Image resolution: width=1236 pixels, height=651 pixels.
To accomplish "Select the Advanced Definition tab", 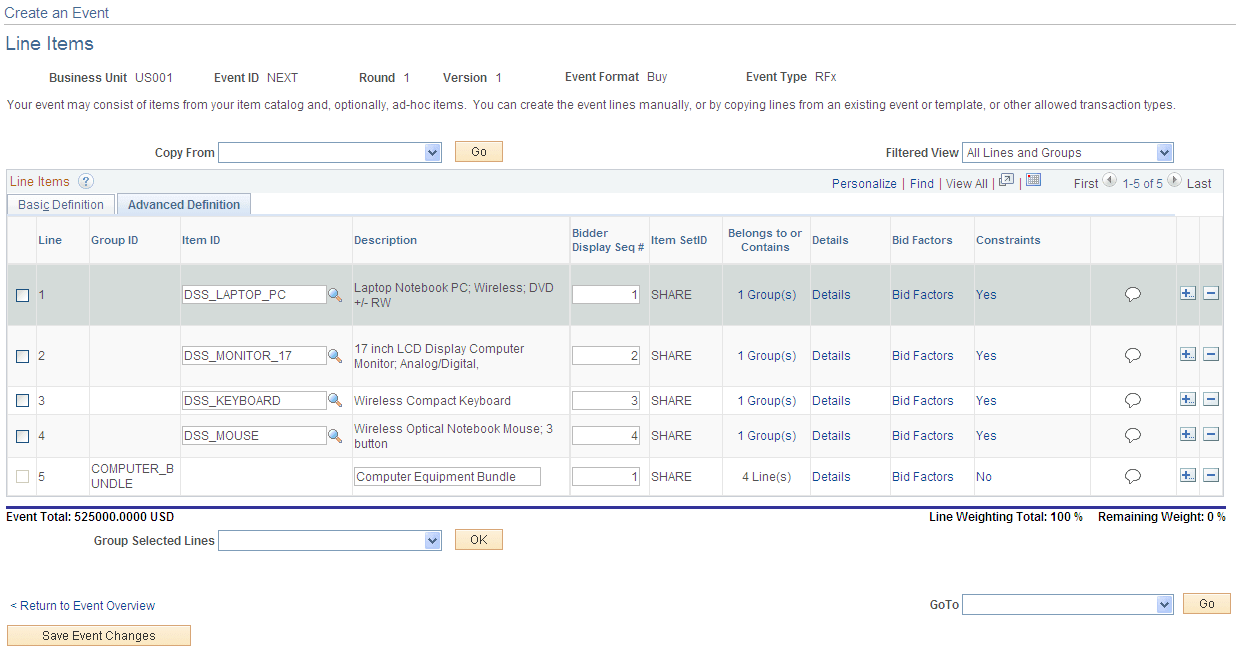I will pyautogui.click(x=183, y=204).
